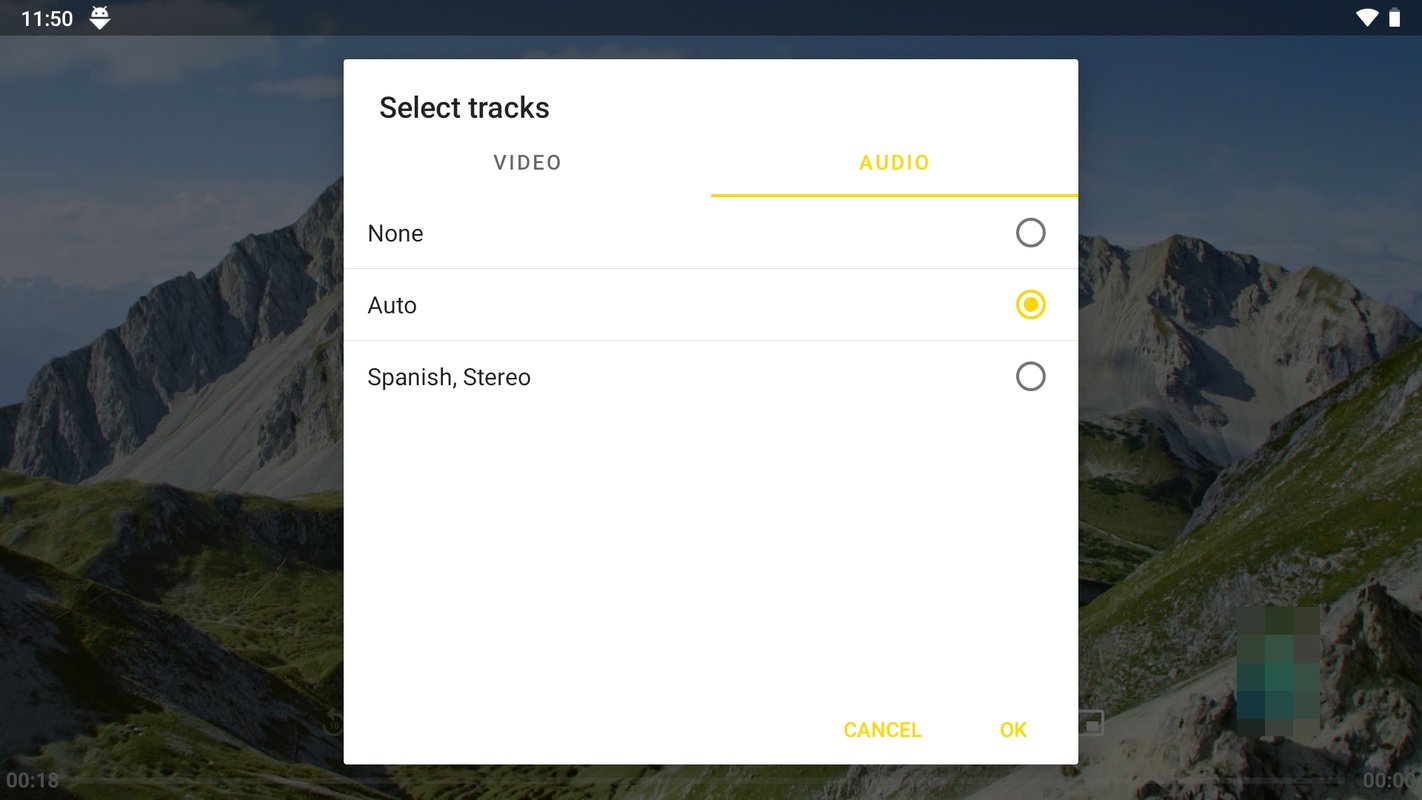1422x800 pixels.
Task: Click the "None" track label text
Action: (395, 233)
